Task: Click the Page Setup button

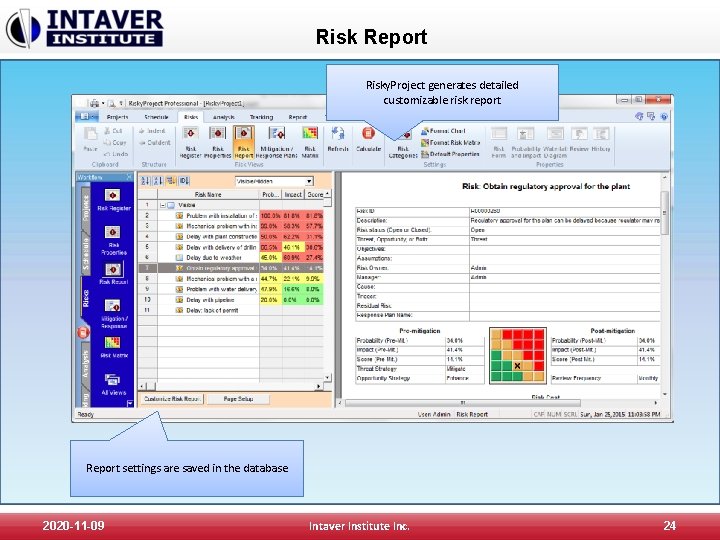Action: point(238,399)
